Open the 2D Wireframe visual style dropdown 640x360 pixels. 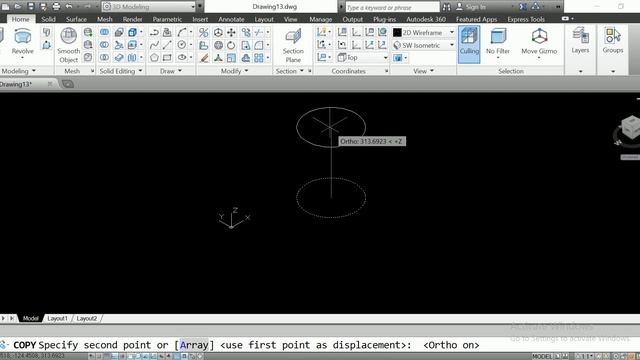click(x=424, y=32)
